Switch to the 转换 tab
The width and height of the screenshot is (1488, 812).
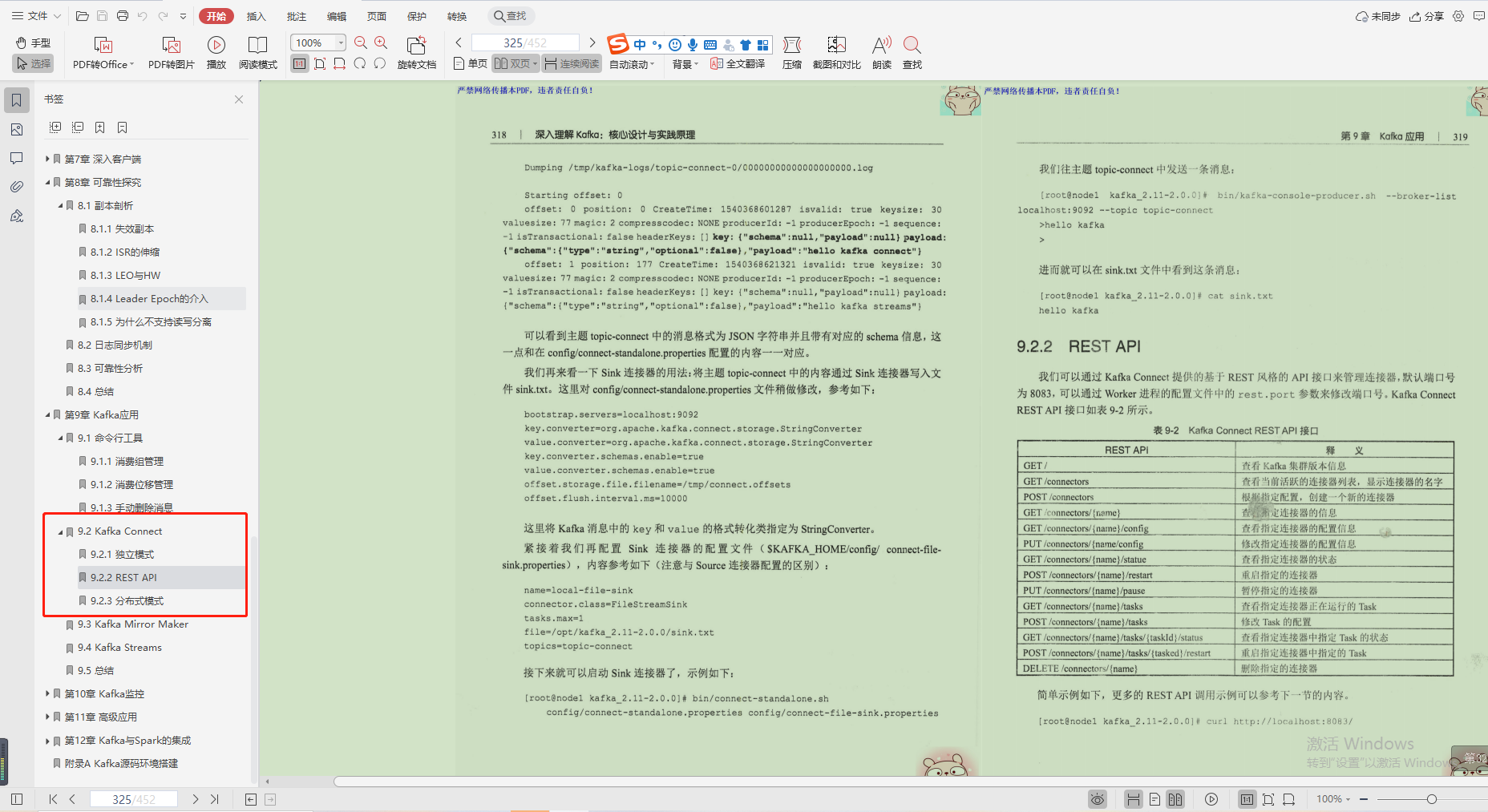tap(457, 16)
